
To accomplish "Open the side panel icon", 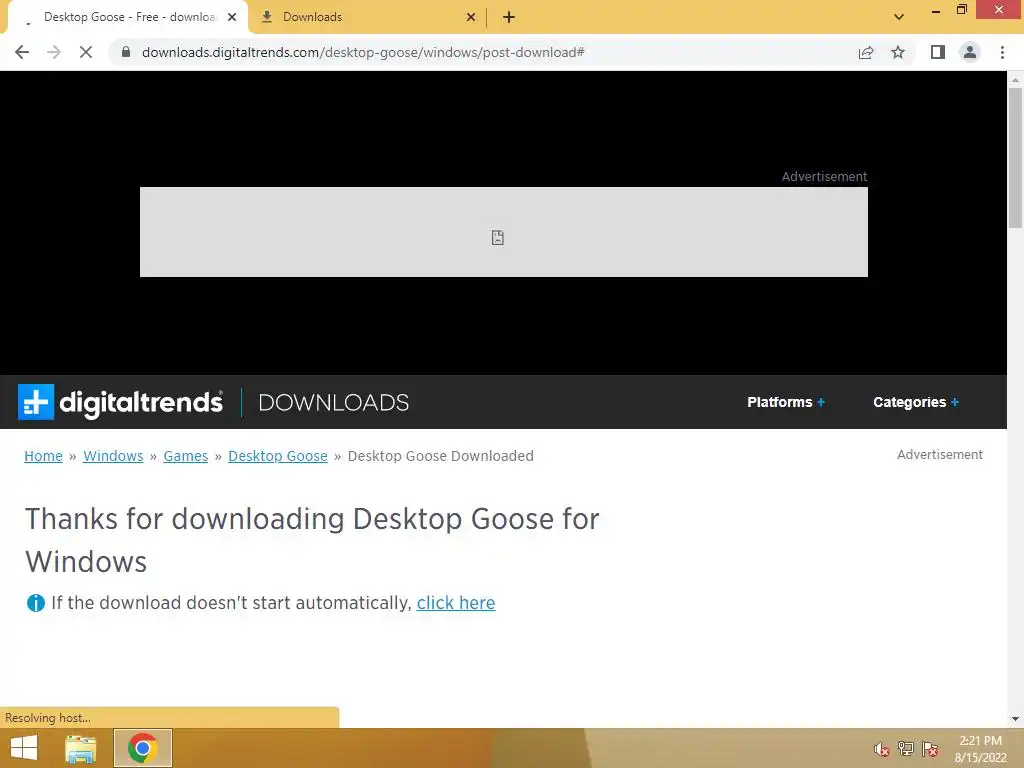I will pos(938,52).
